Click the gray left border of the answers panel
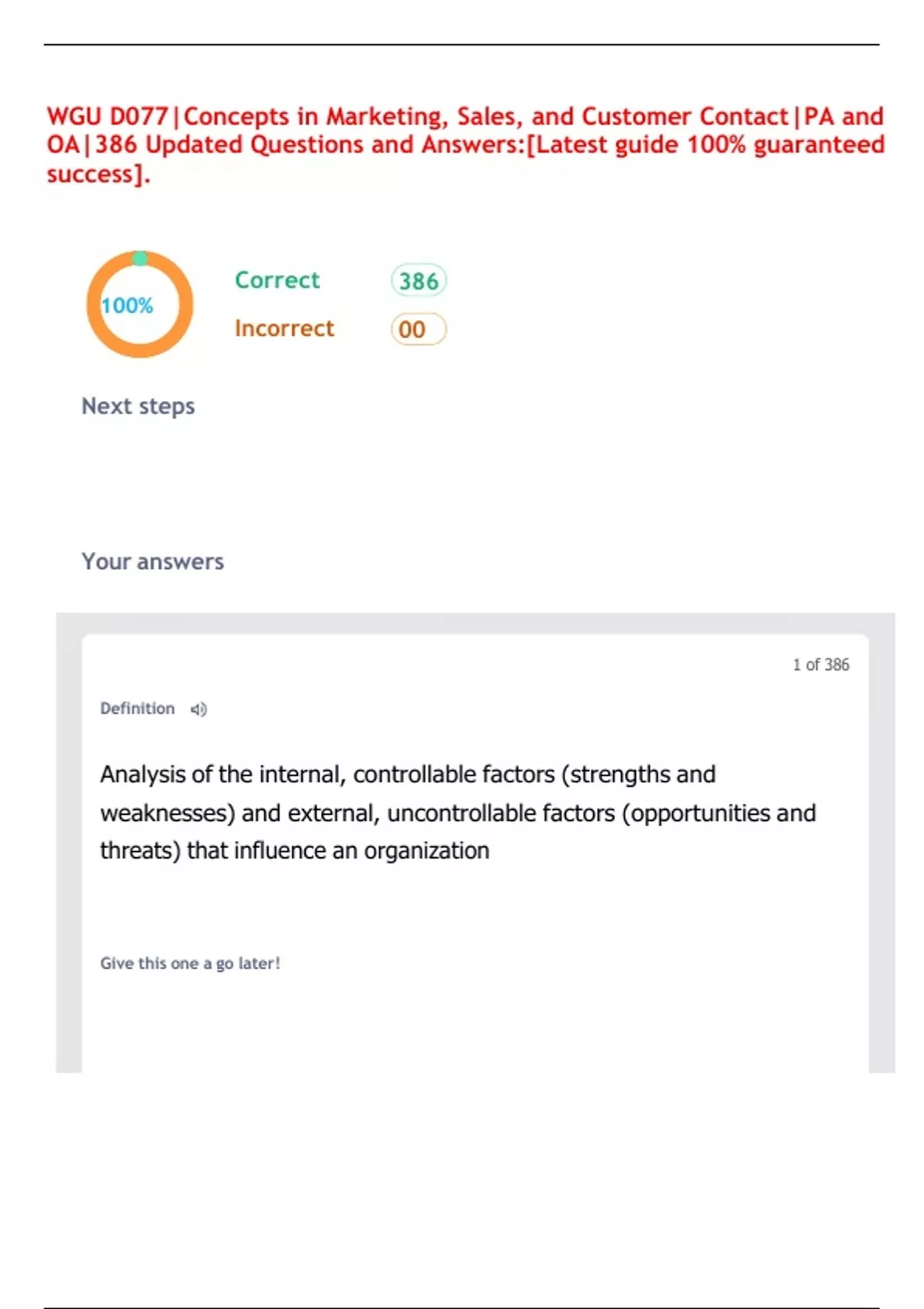This screenshot has width=924, height=1309. coord(69,847)
